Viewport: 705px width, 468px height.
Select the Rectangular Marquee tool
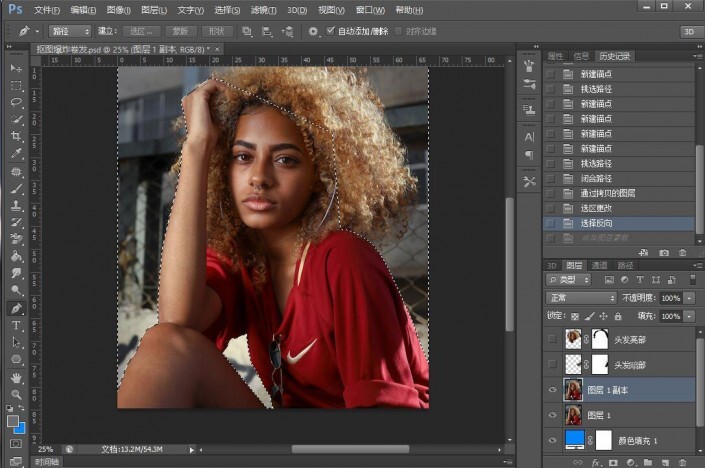(16, 85)
